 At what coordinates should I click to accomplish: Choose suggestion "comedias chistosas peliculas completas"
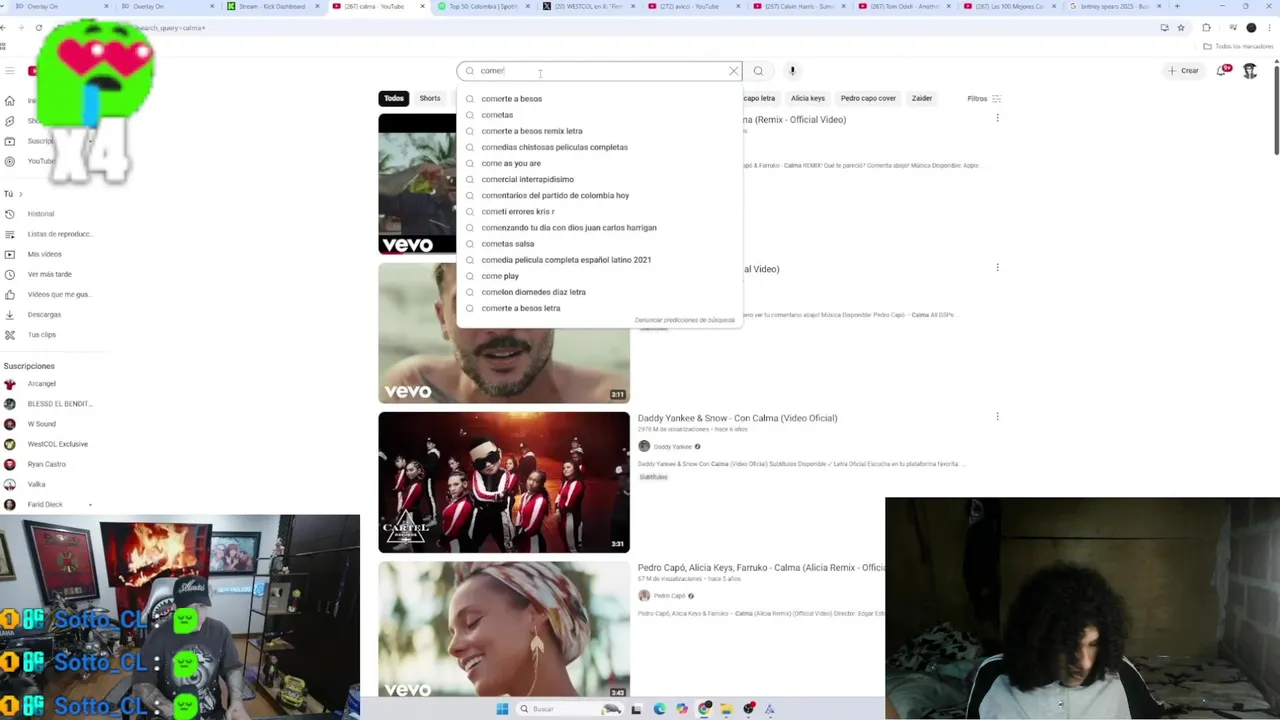coord(600,147)
